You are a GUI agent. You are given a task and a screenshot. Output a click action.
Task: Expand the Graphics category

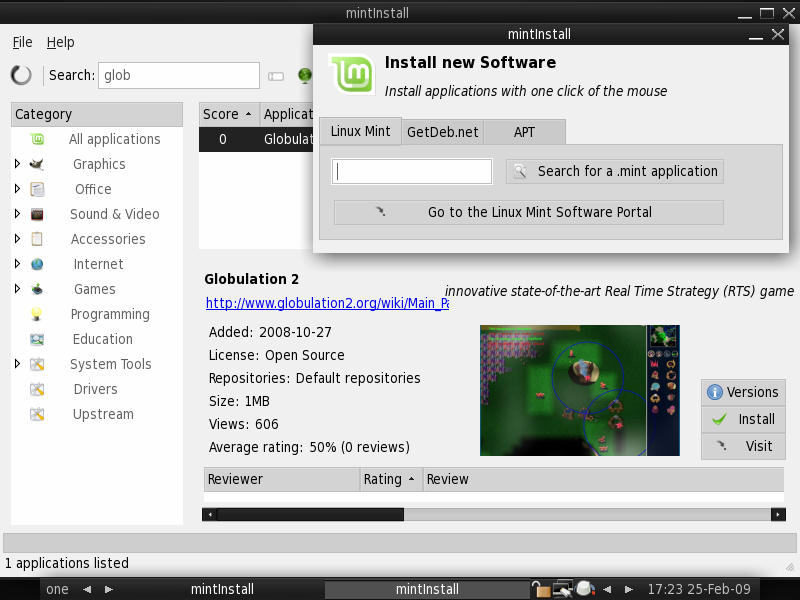[x=17, y=164]
